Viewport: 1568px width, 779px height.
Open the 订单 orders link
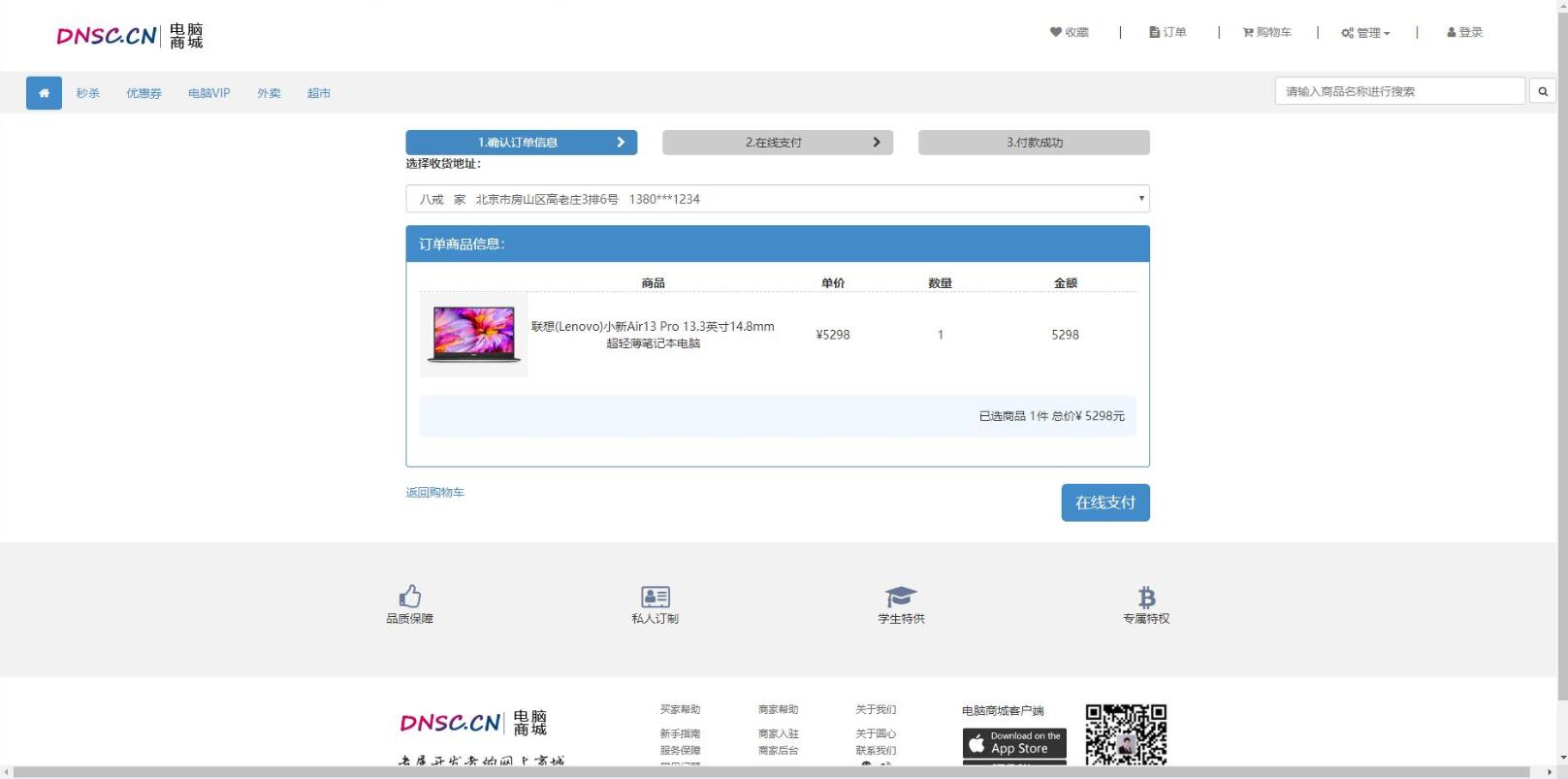1168,32
